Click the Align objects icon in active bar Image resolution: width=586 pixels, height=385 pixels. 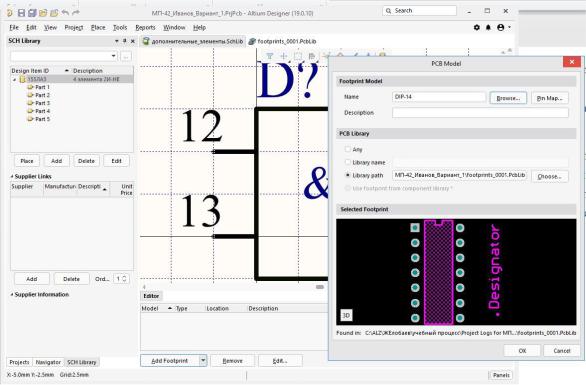[312, 56]
